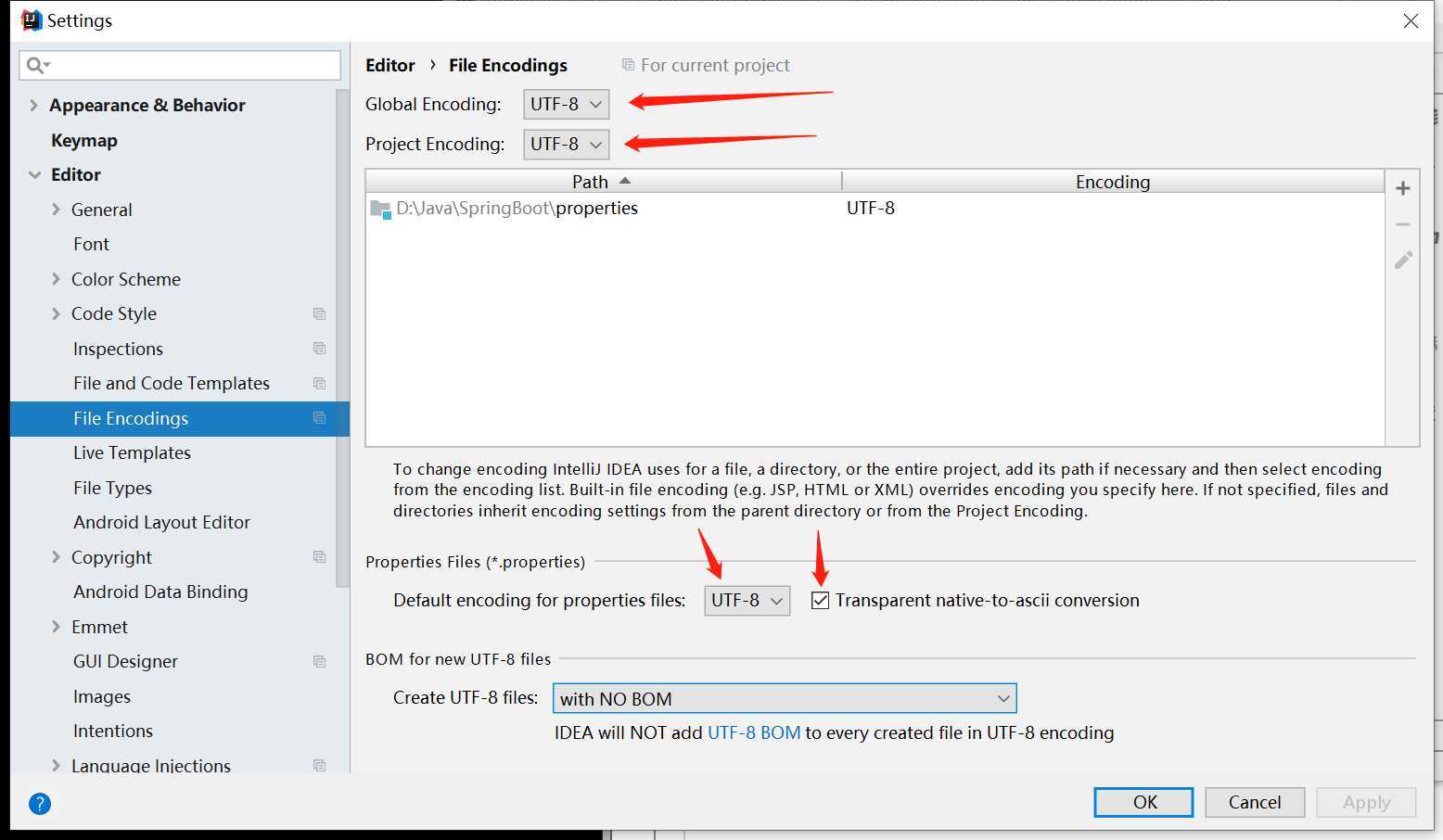This screenshot has width=1443, height=840.
Task: Expand the Copyright node
Action: click(56, 557)
